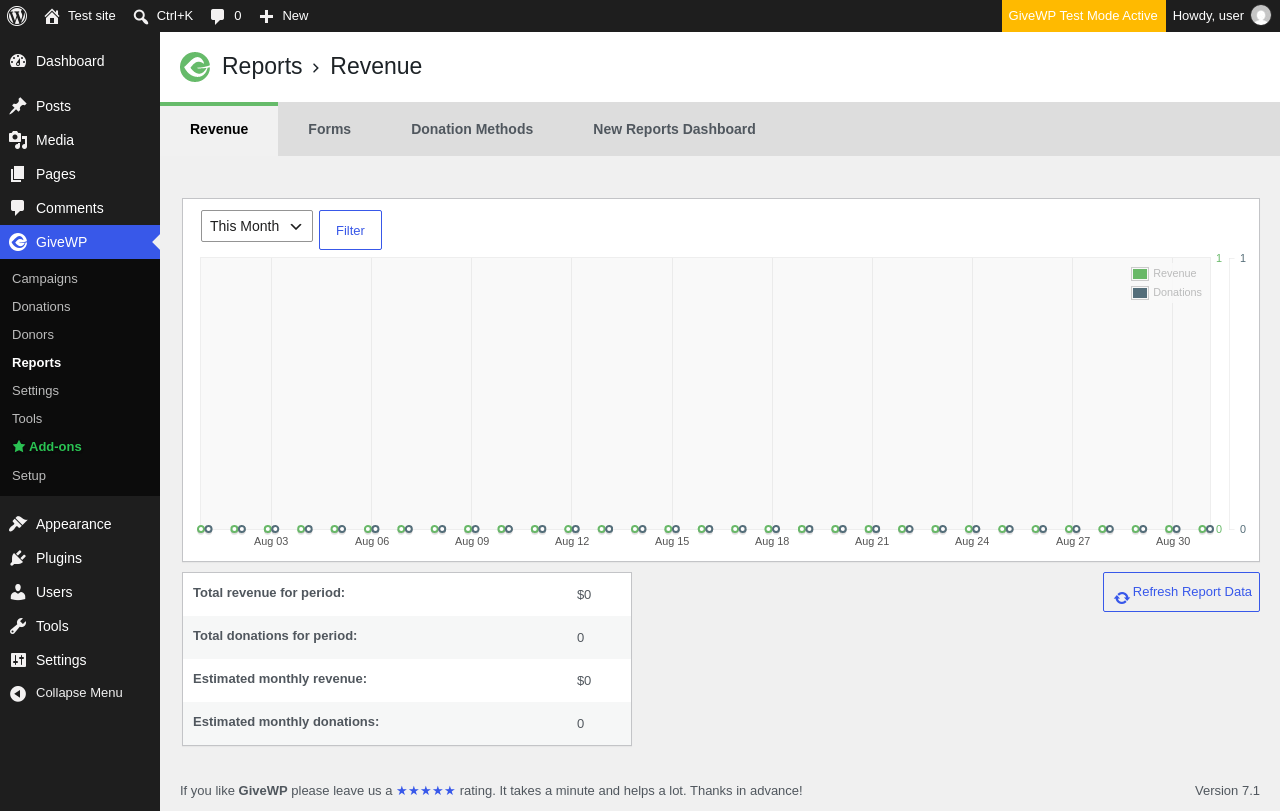Image resolution: width=1280 pixels, height=811 pixels.
Task: Click the Aug 03 axis label
Action: coord(271,541)
